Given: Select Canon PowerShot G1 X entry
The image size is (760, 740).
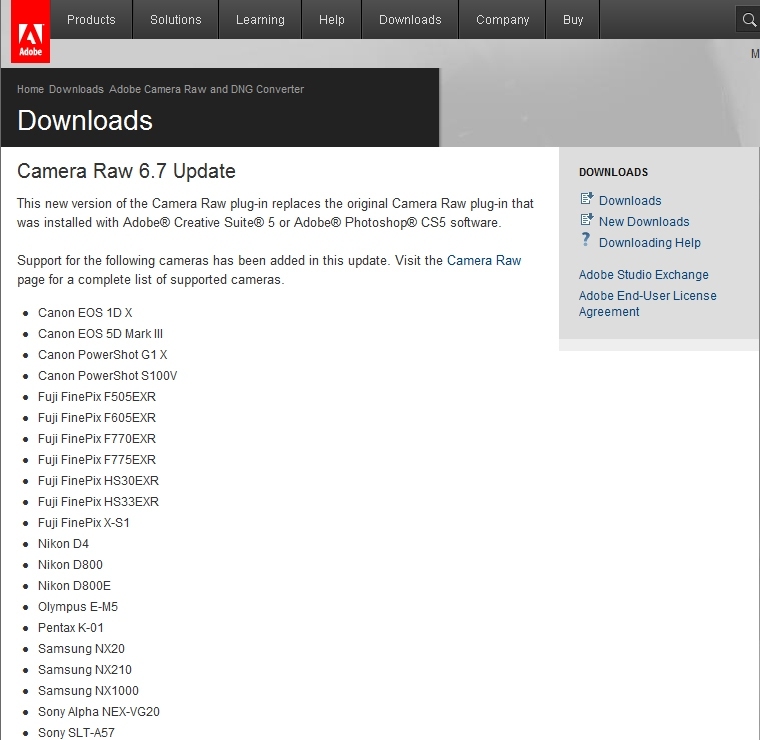Looking at the screenshot, I should 103,355.
